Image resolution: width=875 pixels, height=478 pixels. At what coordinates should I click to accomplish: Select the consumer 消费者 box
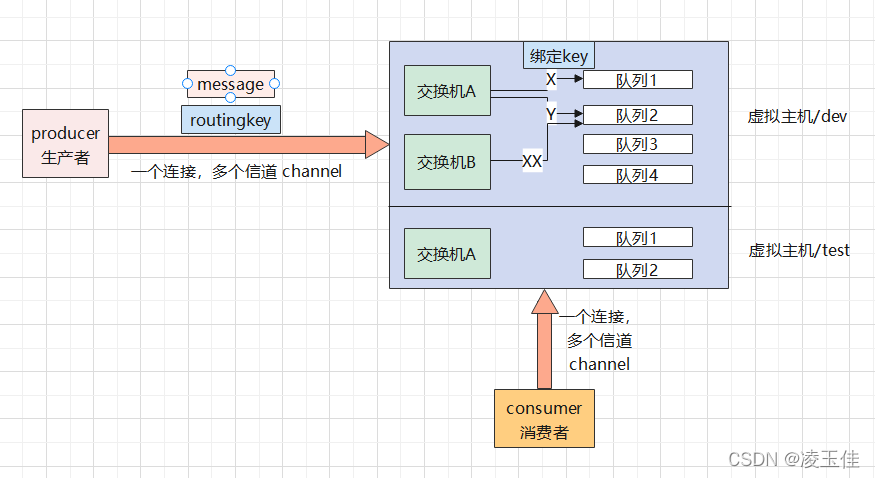coord(544,418)
